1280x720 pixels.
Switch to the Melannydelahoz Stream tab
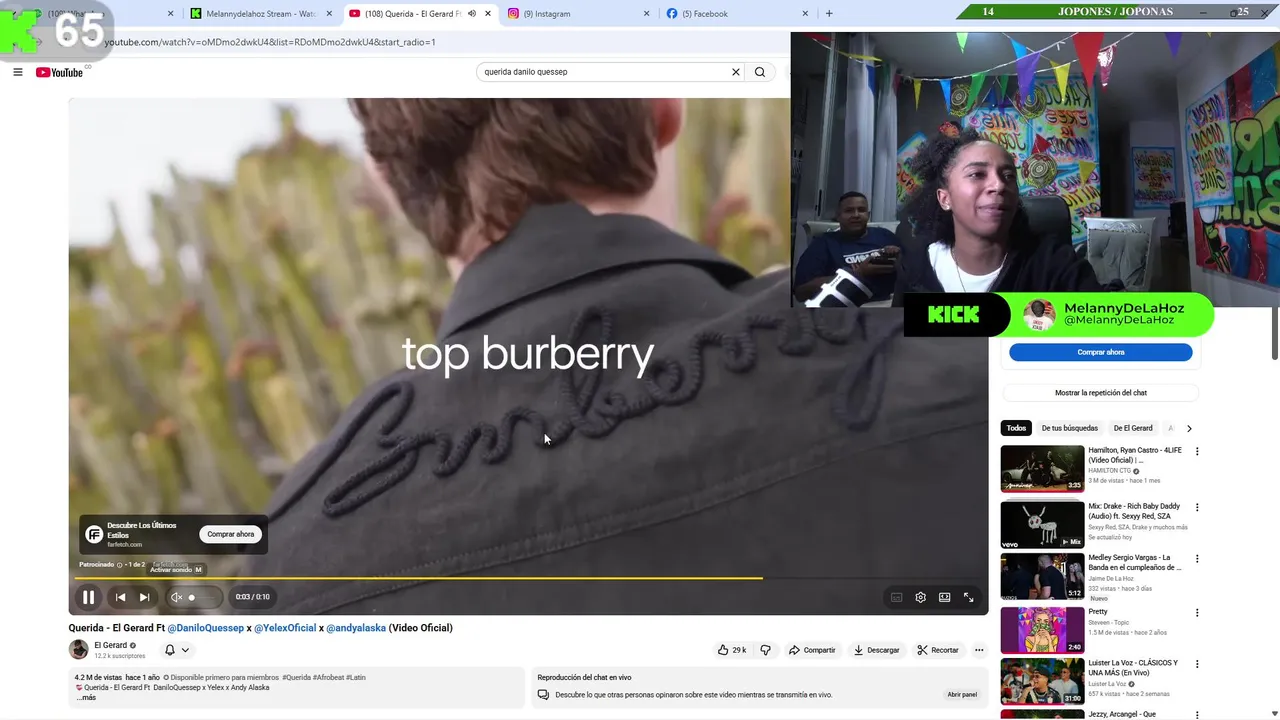(x=261, y=14)
